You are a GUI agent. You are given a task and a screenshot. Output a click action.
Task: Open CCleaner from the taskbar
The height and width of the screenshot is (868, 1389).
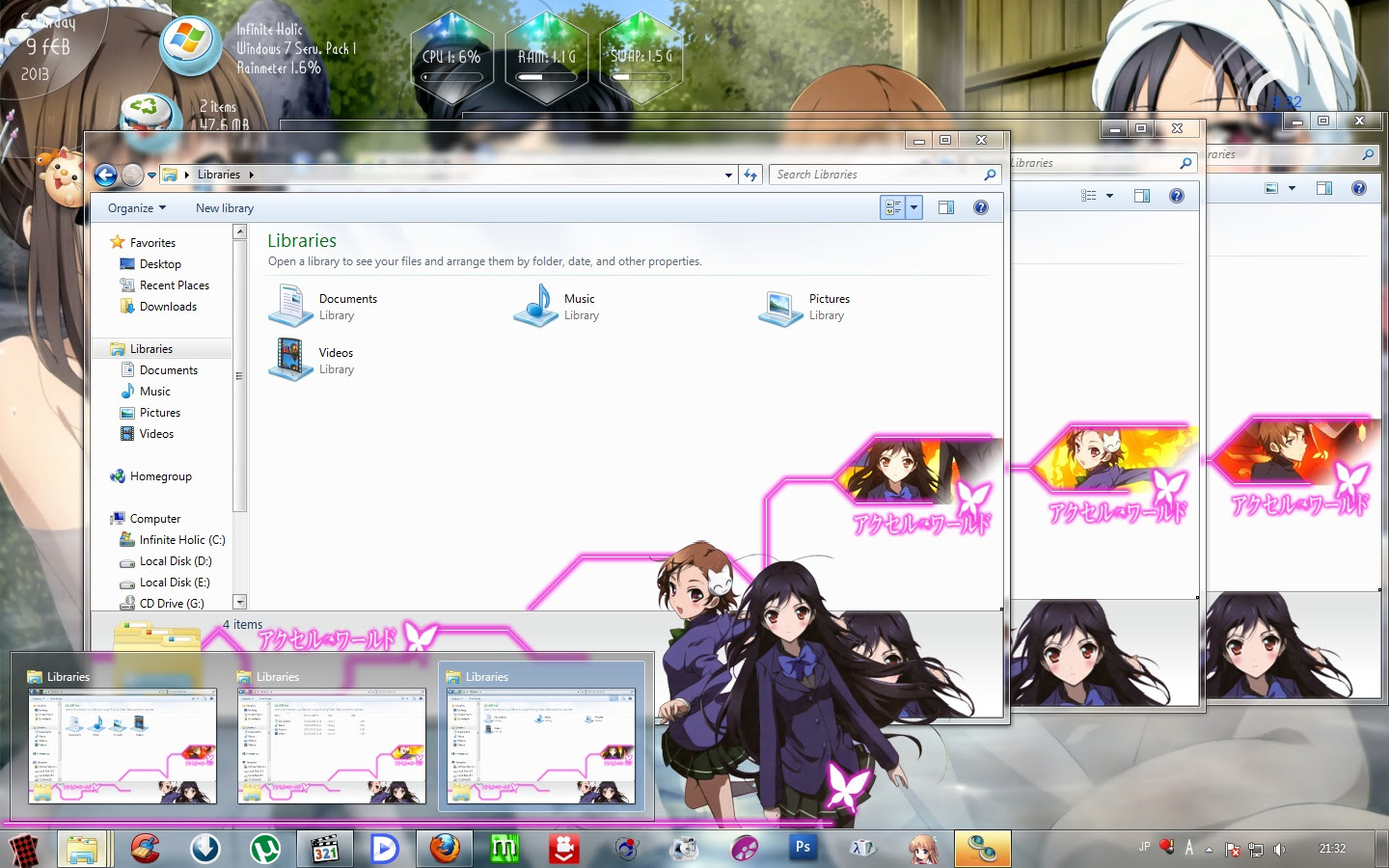click(x=145, y=849)
